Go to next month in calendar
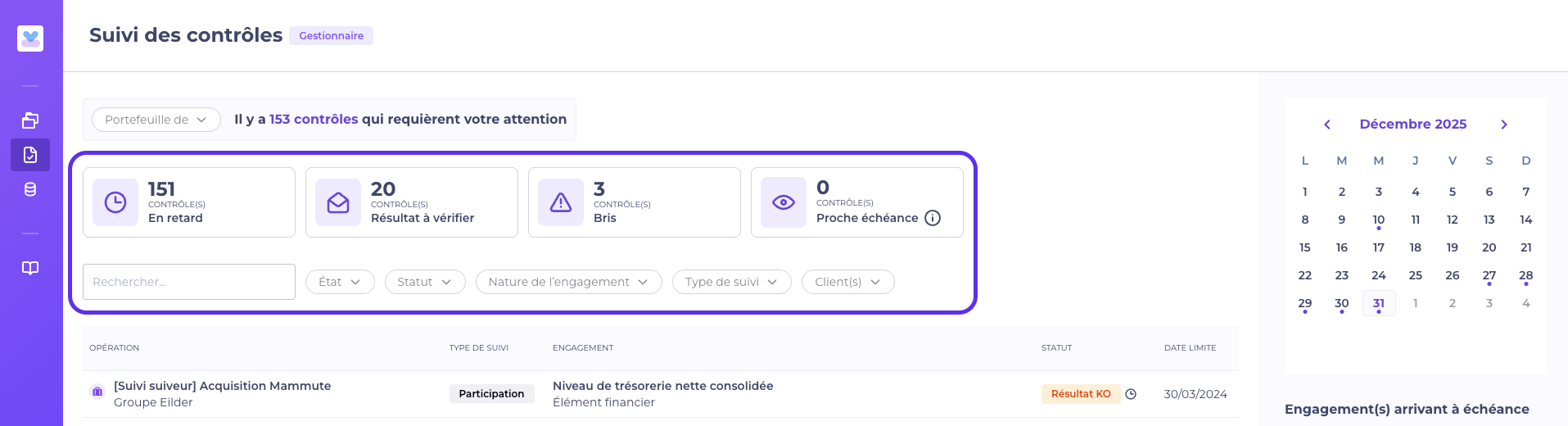 tap(1504, 125)
